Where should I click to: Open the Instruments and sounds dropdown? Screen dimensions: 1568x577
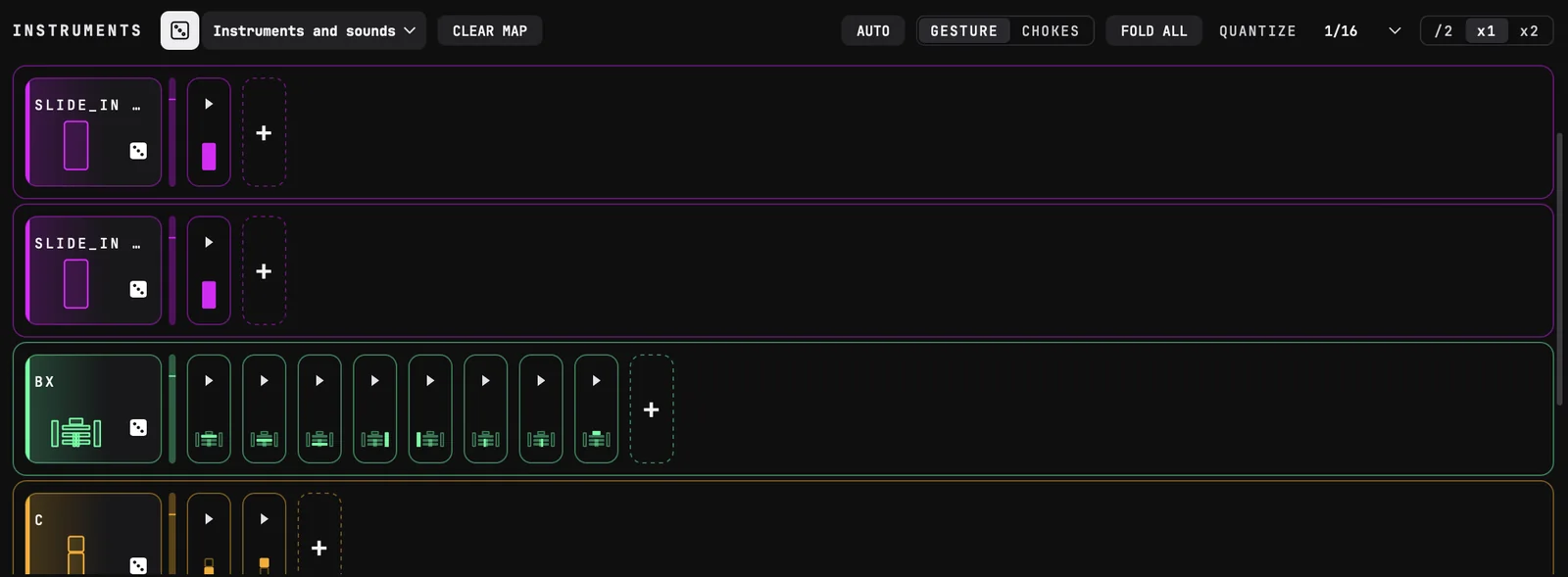314,30
